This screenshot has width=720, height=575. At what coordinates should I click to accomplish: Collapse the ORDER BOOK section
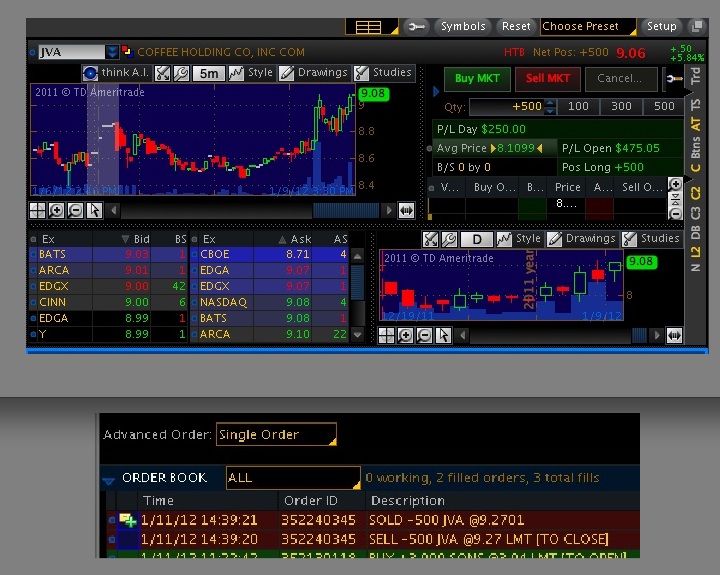coord(108,480)
